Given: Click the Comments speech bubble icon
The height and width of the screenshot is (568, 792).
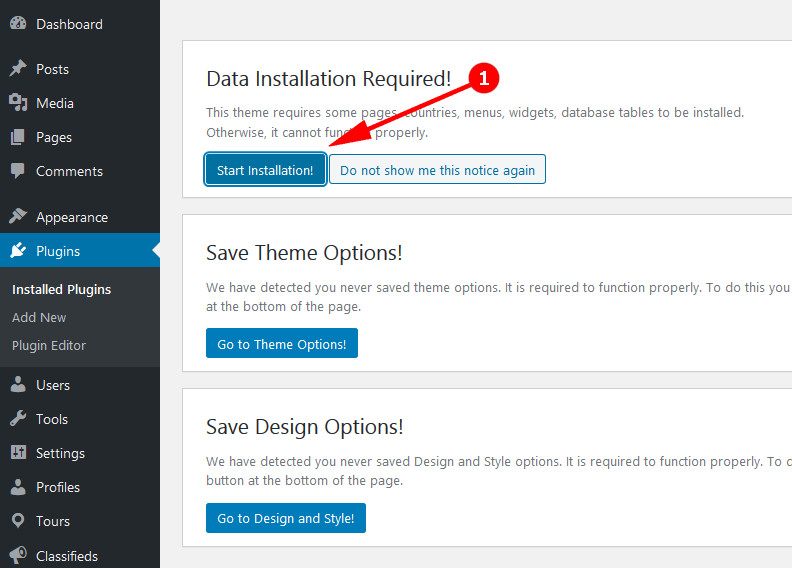Looking at the screenshot, I should coord(18,171).
